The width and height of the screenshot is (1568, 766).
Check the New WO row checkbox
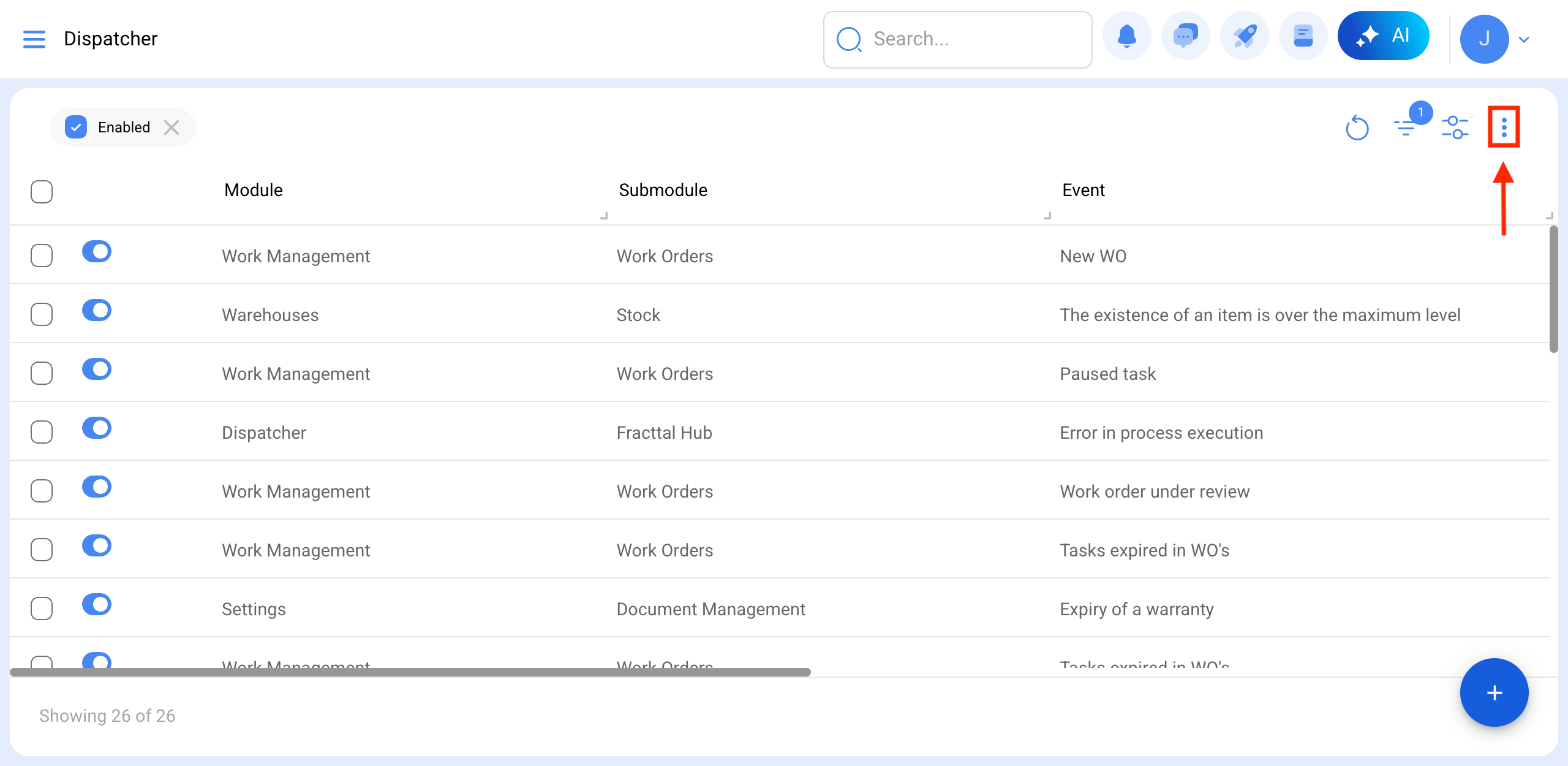pyautogui.click(x=42, y=256)
